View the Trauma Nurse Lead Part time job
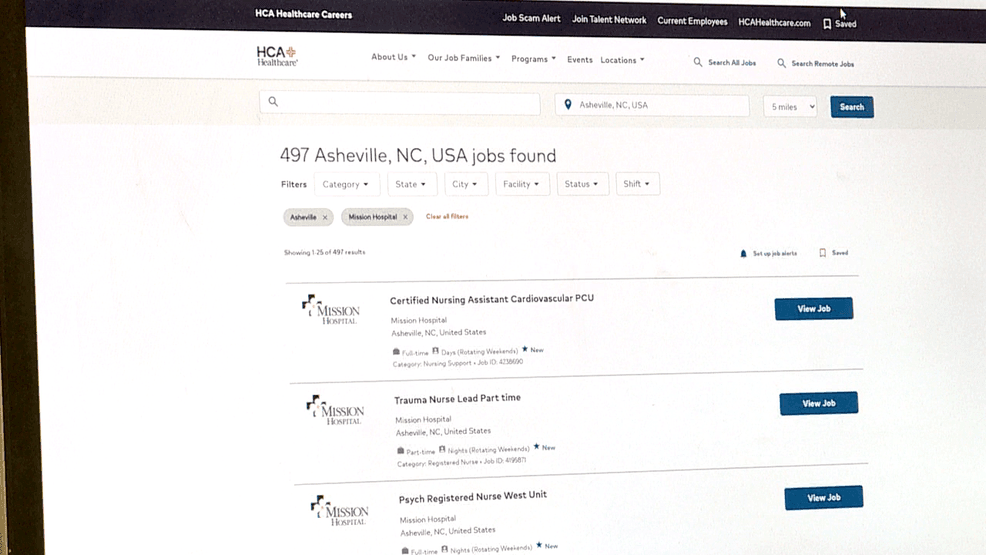 (819, 404)
